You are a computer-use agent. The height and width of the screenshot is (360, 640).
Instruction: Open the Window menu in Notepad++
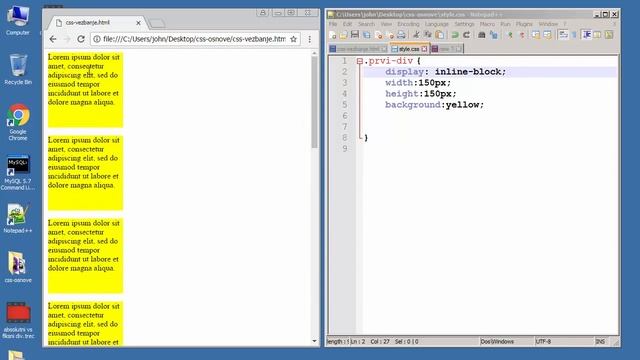coord(548,24)
